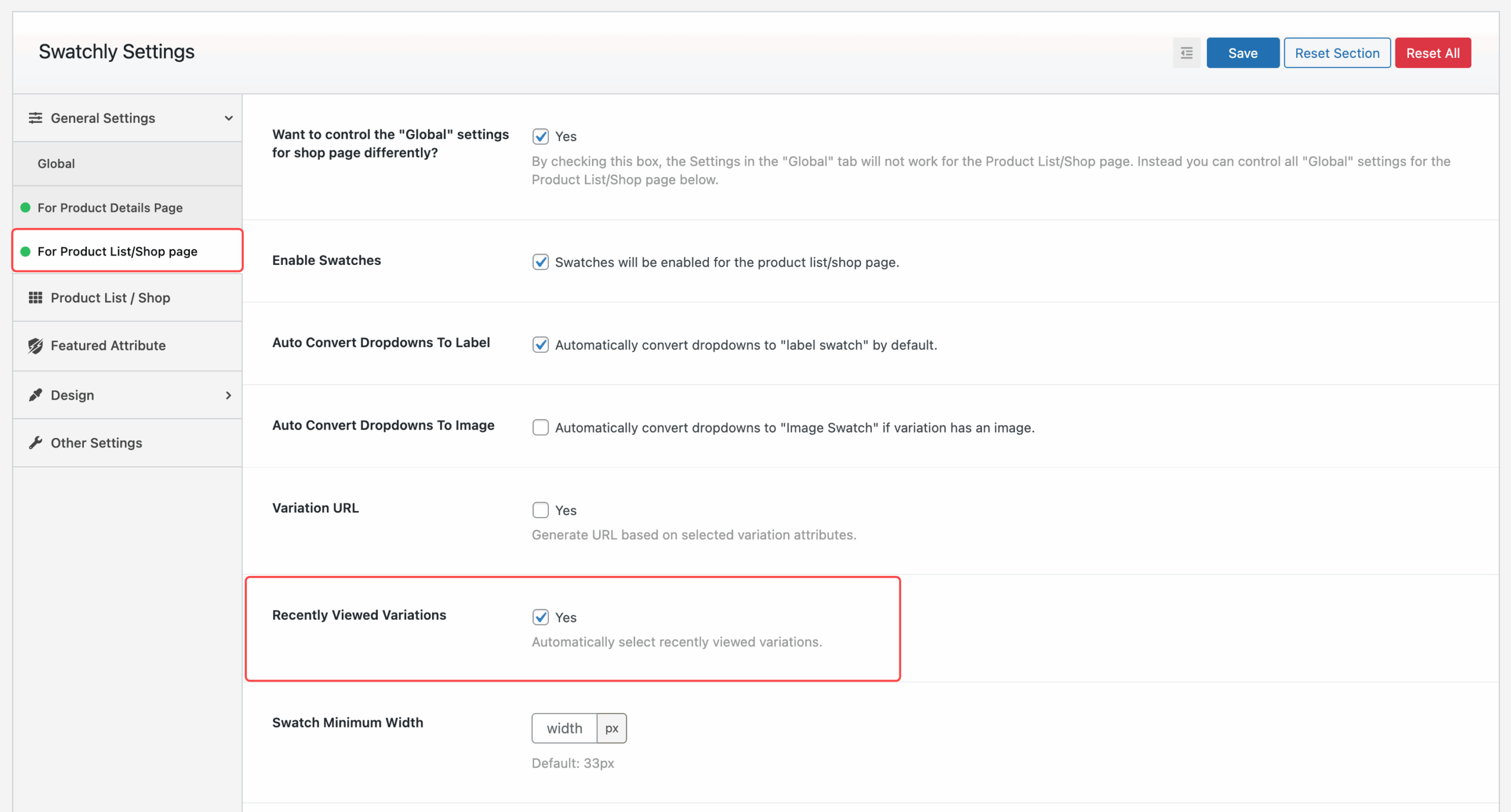Open the px unit selector for swatch width

coord(611,728)
